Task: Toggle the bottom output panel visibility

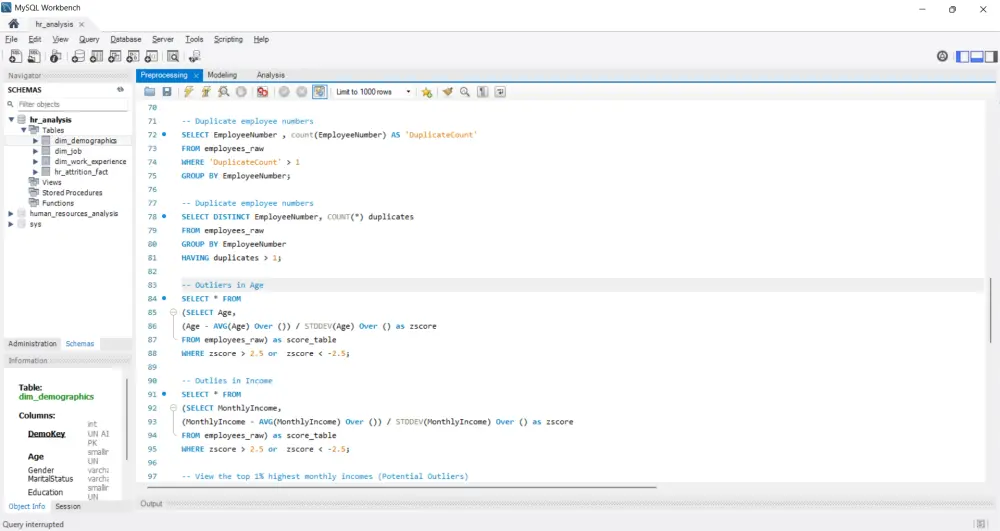Action: (976, 57)
